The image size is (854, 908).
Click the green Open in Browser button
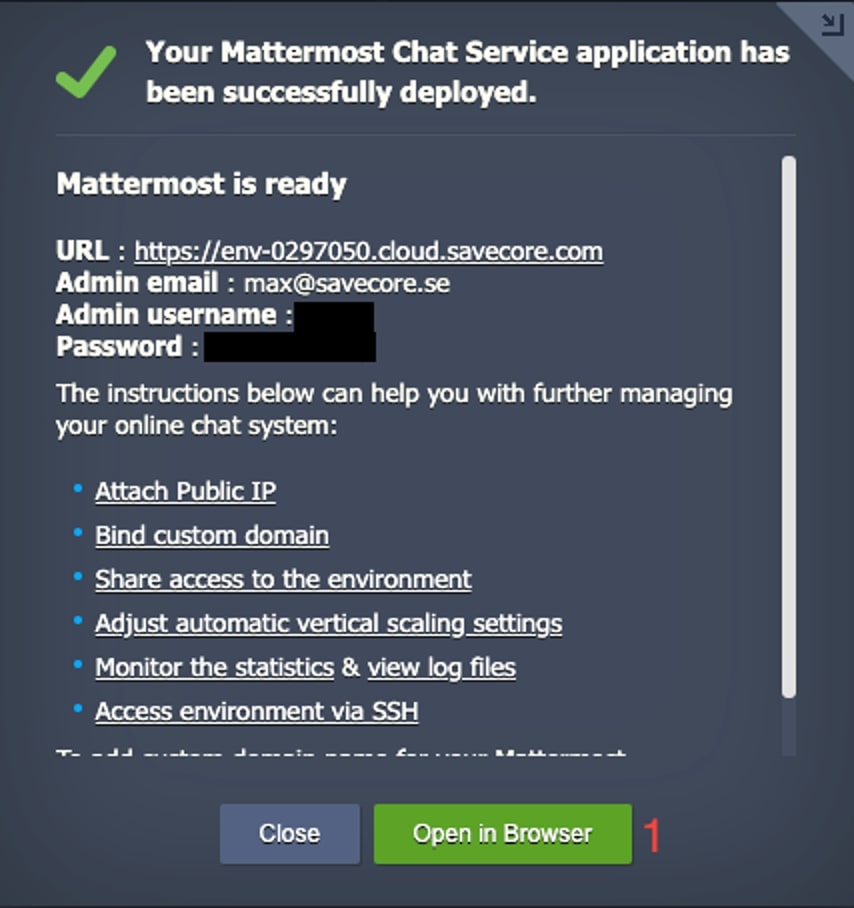click(x=502, y=834)
